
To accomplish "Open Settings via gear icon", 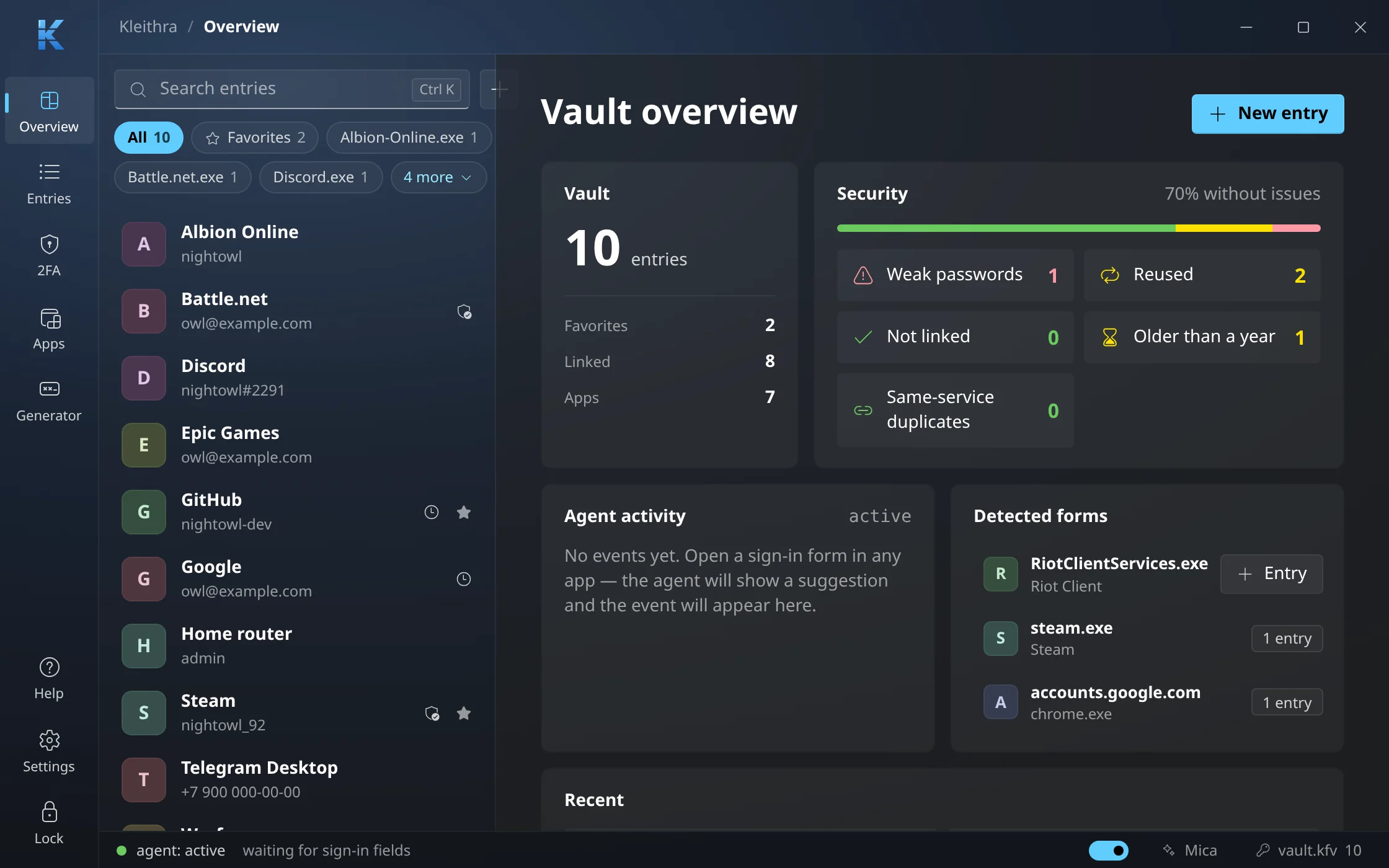I will point(49,751).
